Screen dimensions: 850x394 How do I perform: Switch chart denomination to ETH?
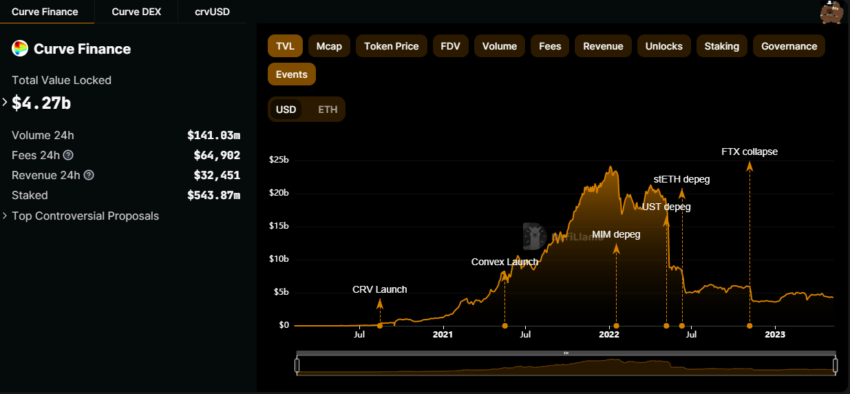327,109
